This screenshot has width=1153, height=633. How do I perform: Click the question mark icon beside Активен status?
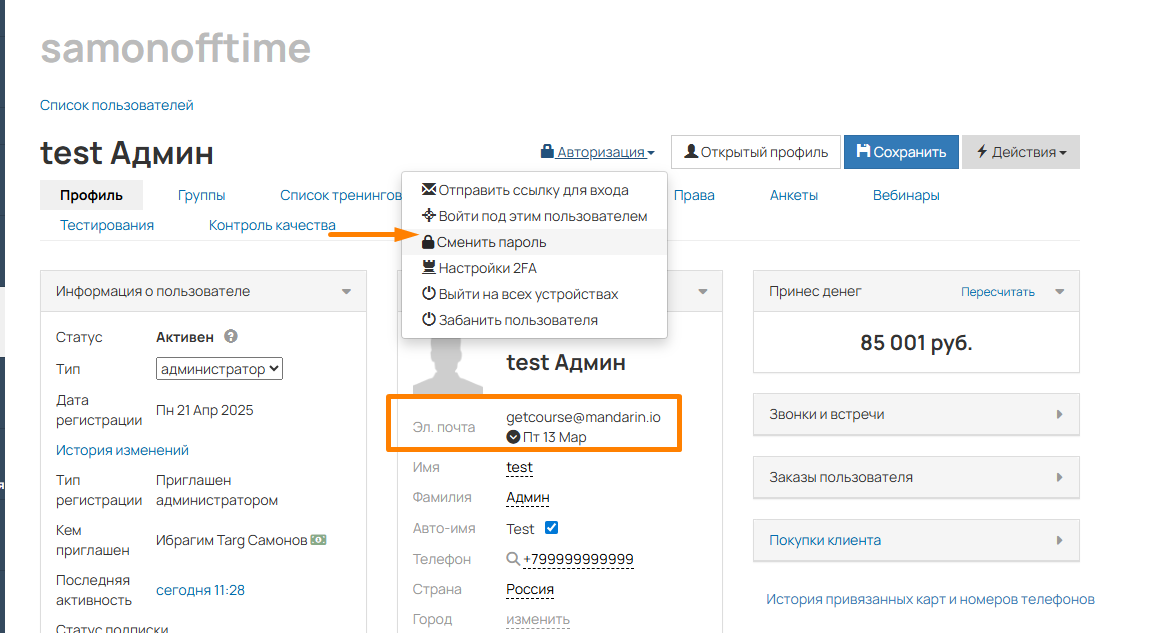tap(231, 337)
